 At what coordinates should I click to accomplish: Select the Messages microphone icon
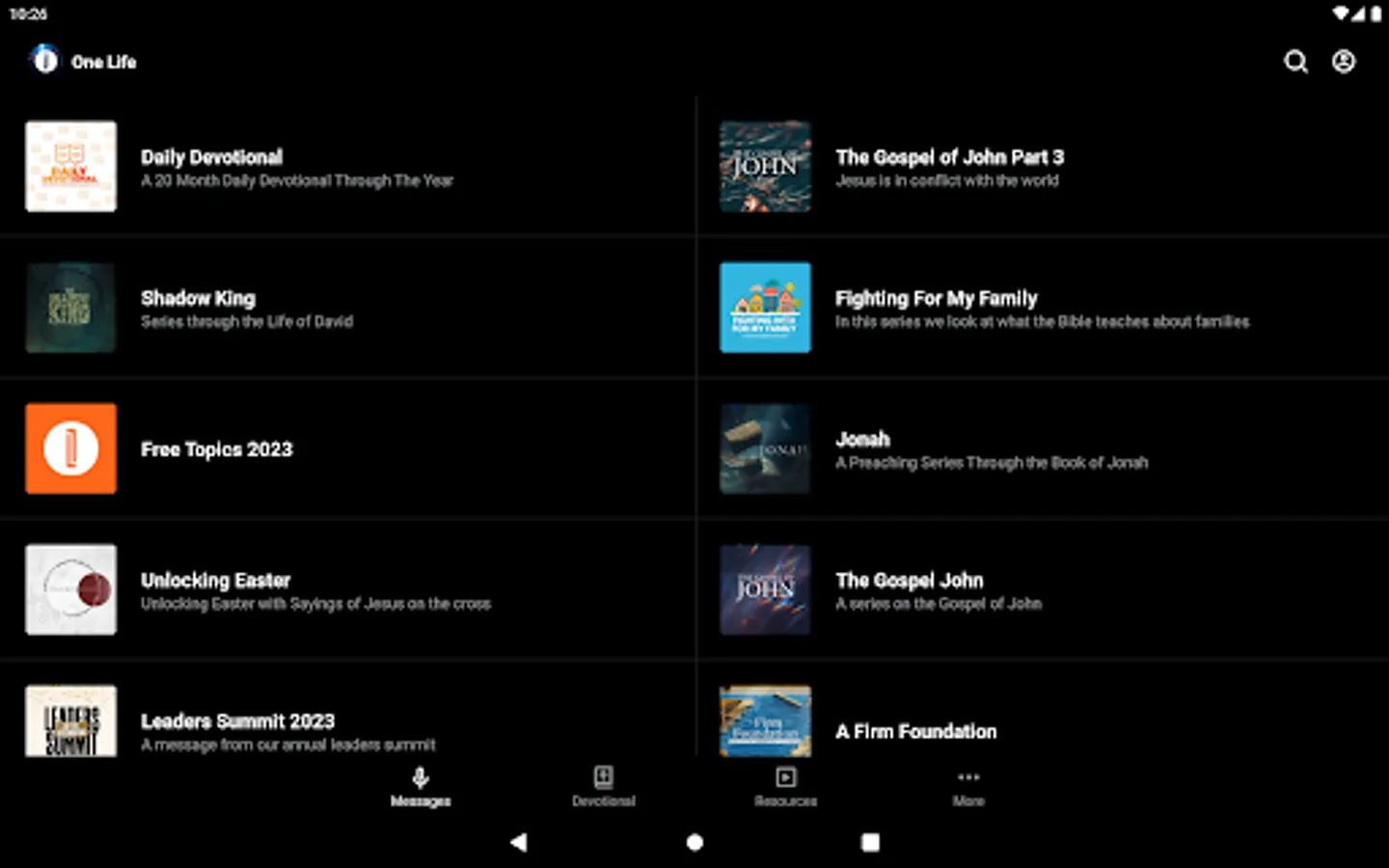421,777
